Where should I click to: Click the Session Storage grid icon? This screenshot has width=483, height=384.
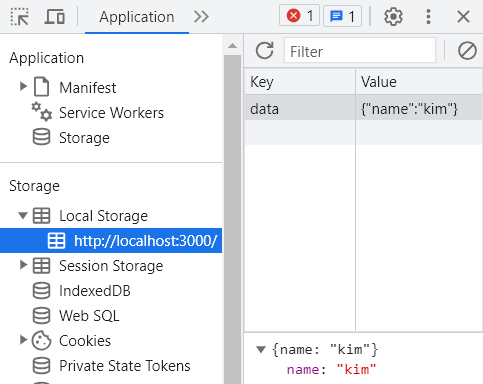click(42, 265)
